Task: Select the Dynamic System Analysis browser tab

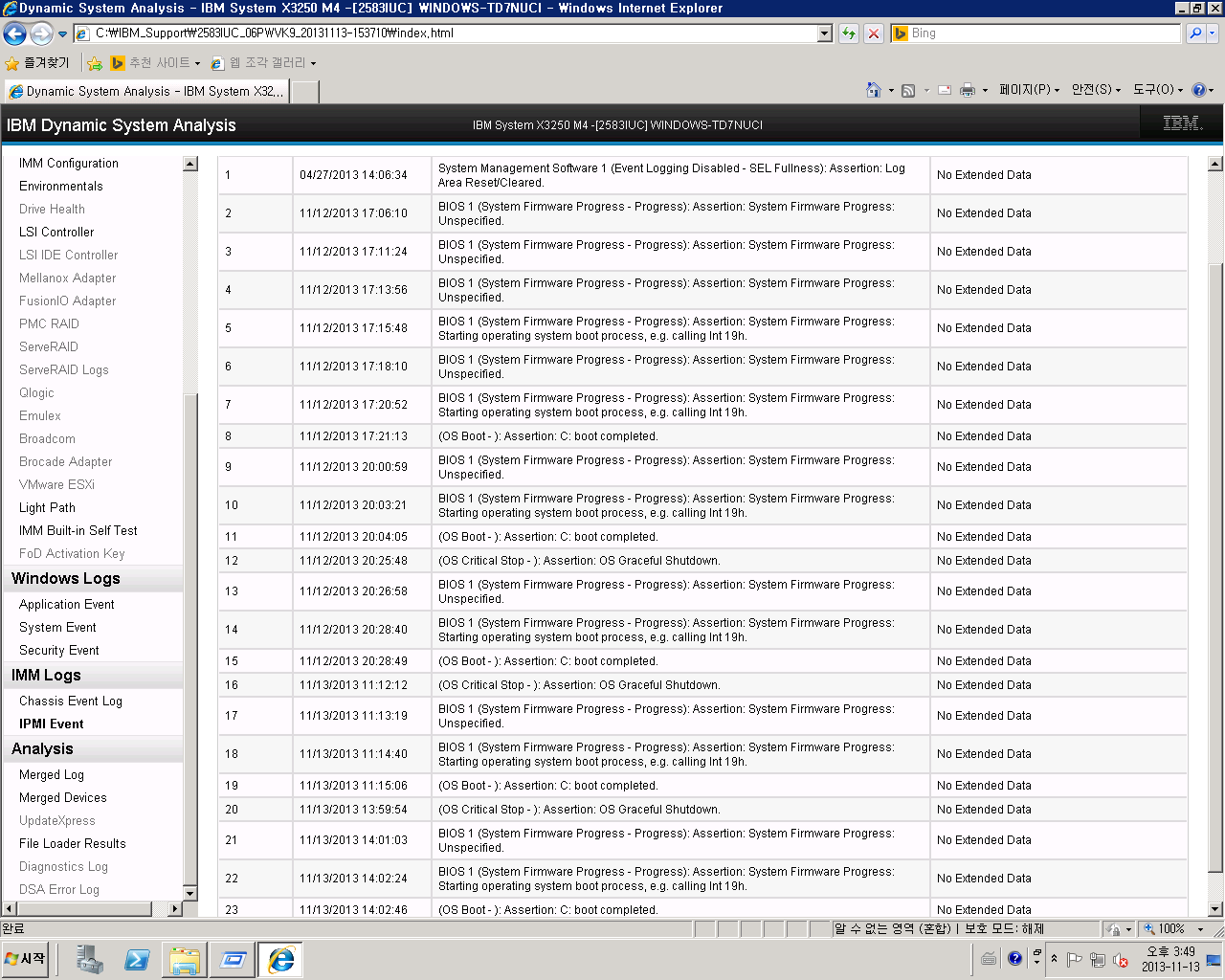Action: (145, 92)
